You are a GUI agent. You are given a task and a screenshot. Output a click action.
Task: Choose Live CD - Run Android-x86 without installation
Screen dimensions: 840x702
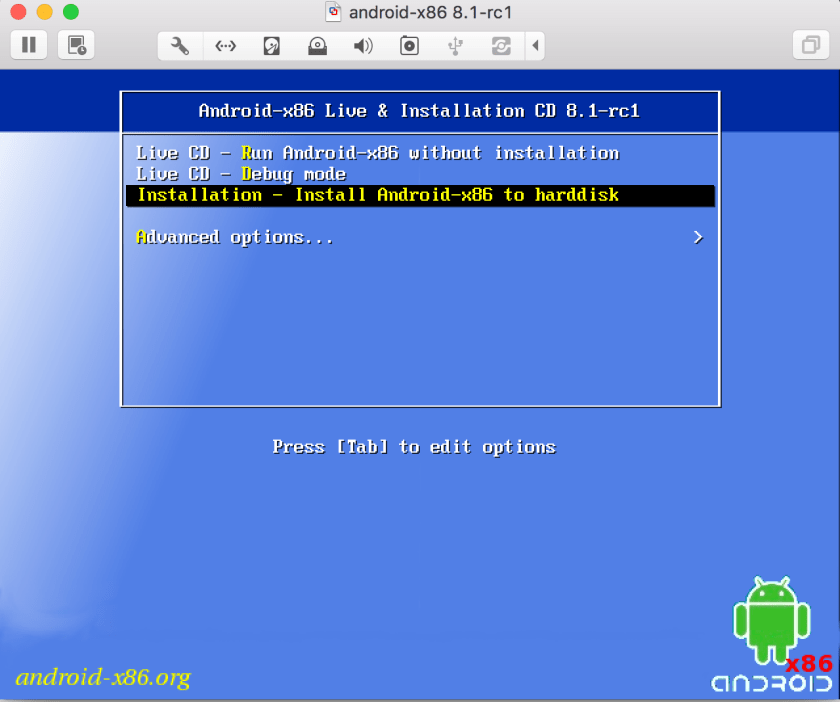point(377,153)
